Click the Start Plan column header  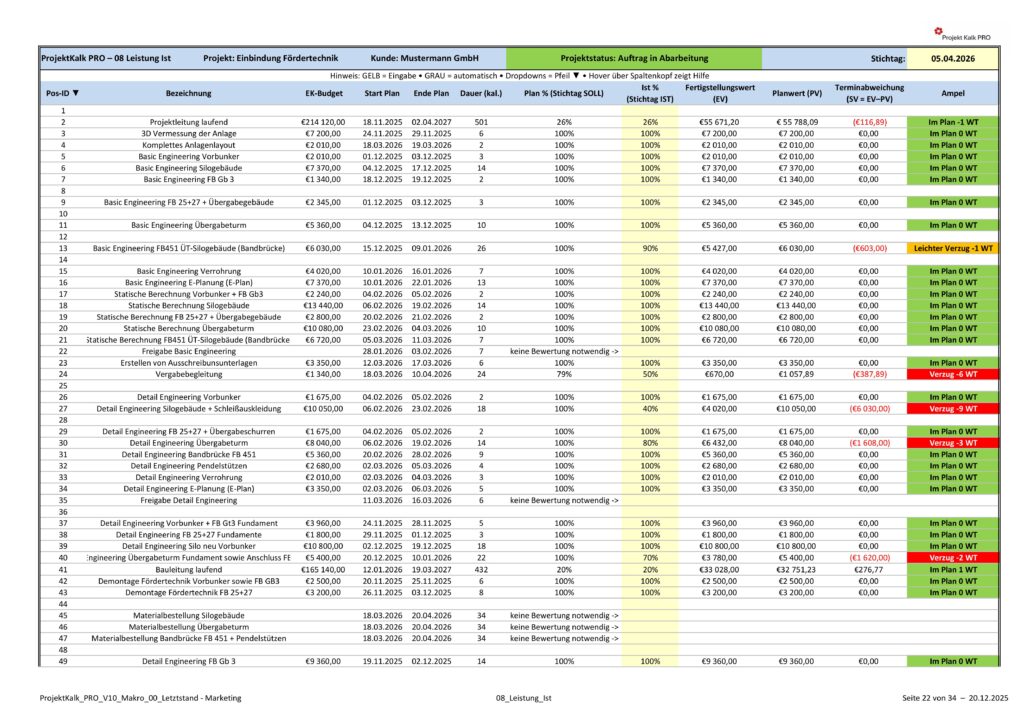[381, 93]
